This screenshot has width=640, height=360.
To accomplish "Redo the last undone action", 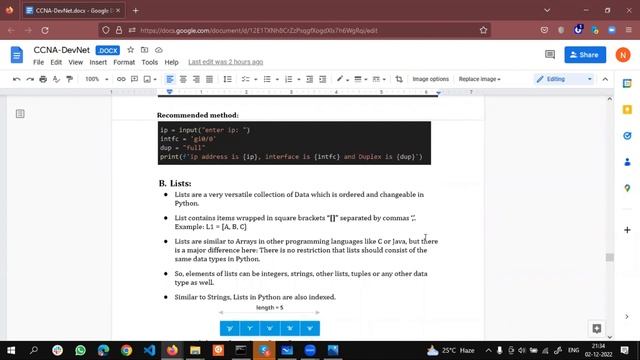I will click(30, 79).
